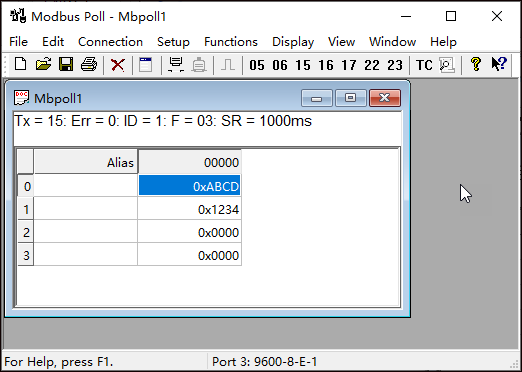Open function 06 write single register

click(280, 65)
